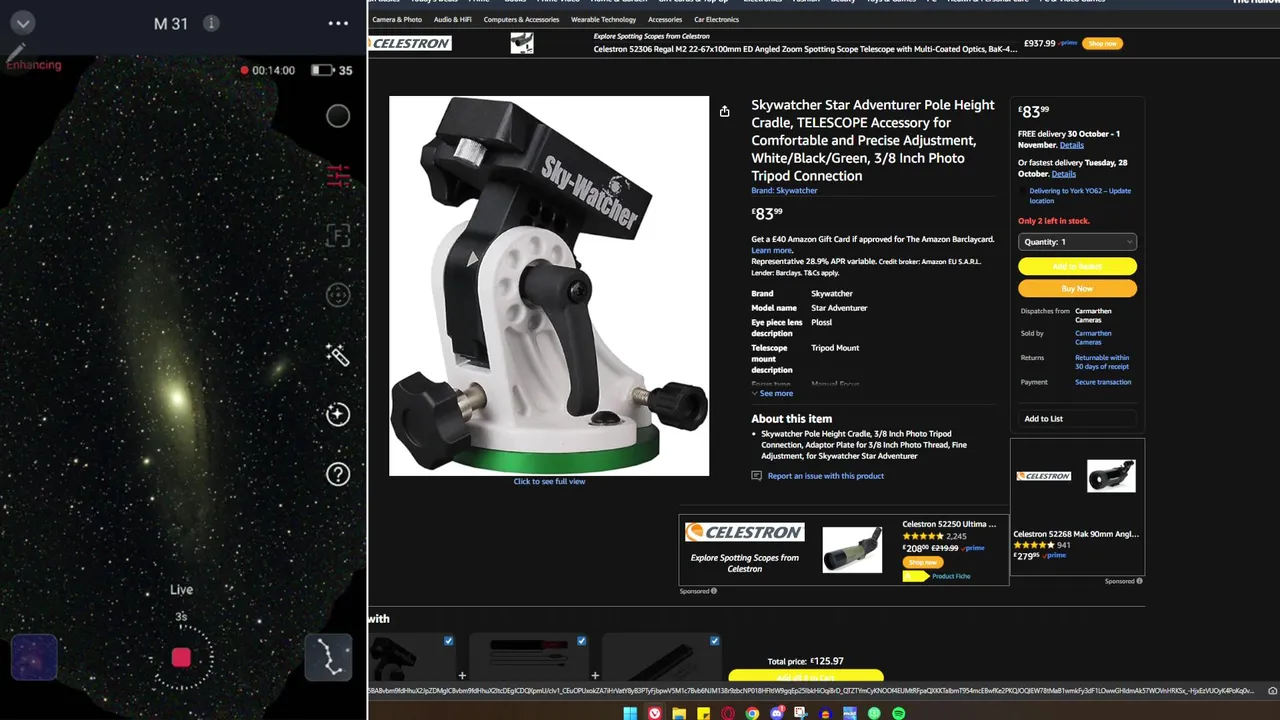
Task: Select Audio & HiFi navigation tab
Action: tap(452, 19)
